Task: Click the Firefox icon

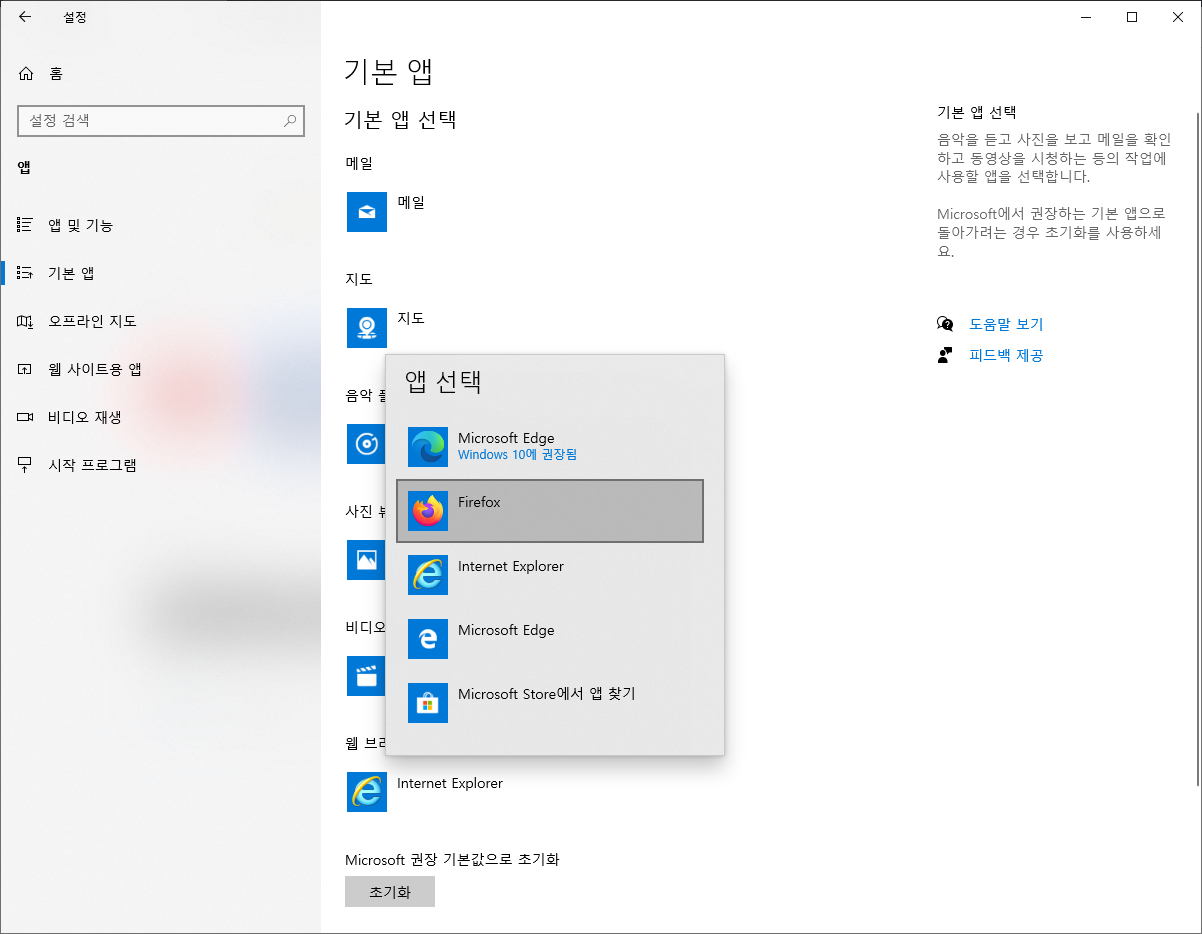Action: 428,511
